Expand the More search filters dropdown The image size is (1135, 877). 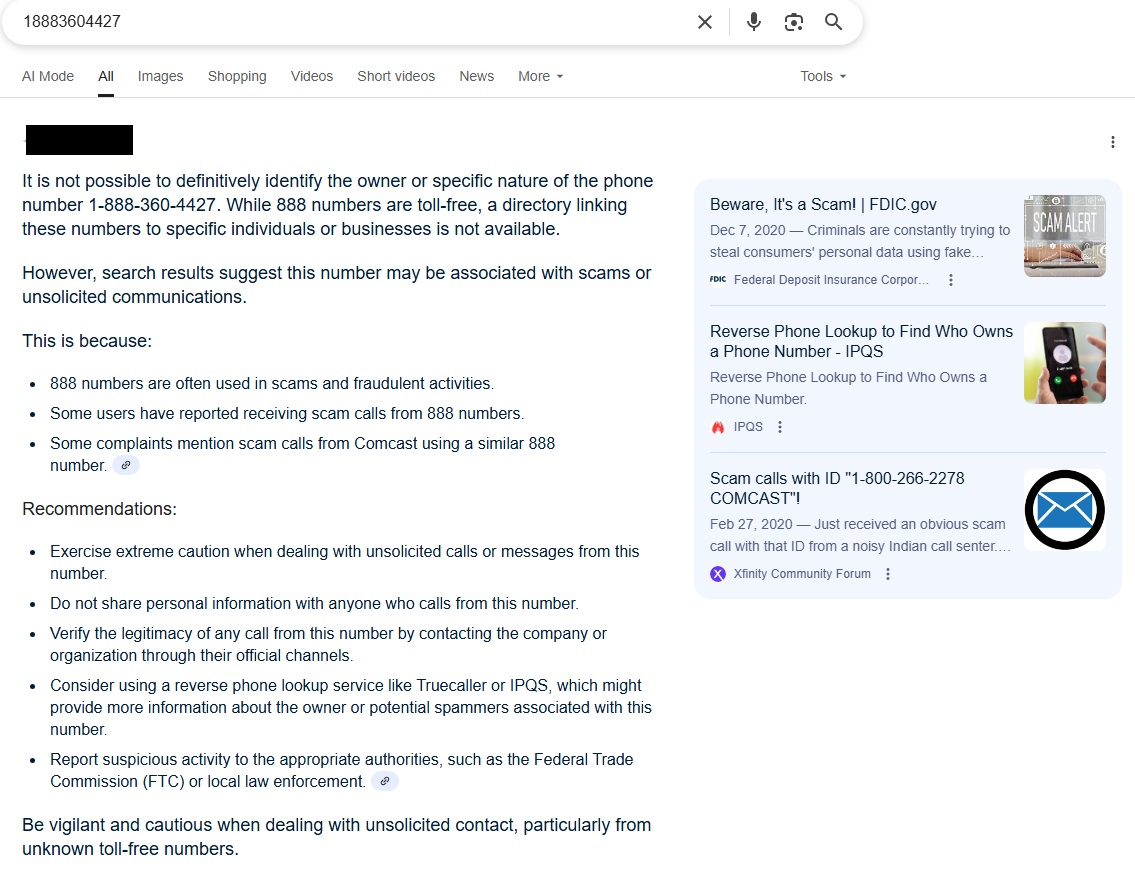[540, 76]
